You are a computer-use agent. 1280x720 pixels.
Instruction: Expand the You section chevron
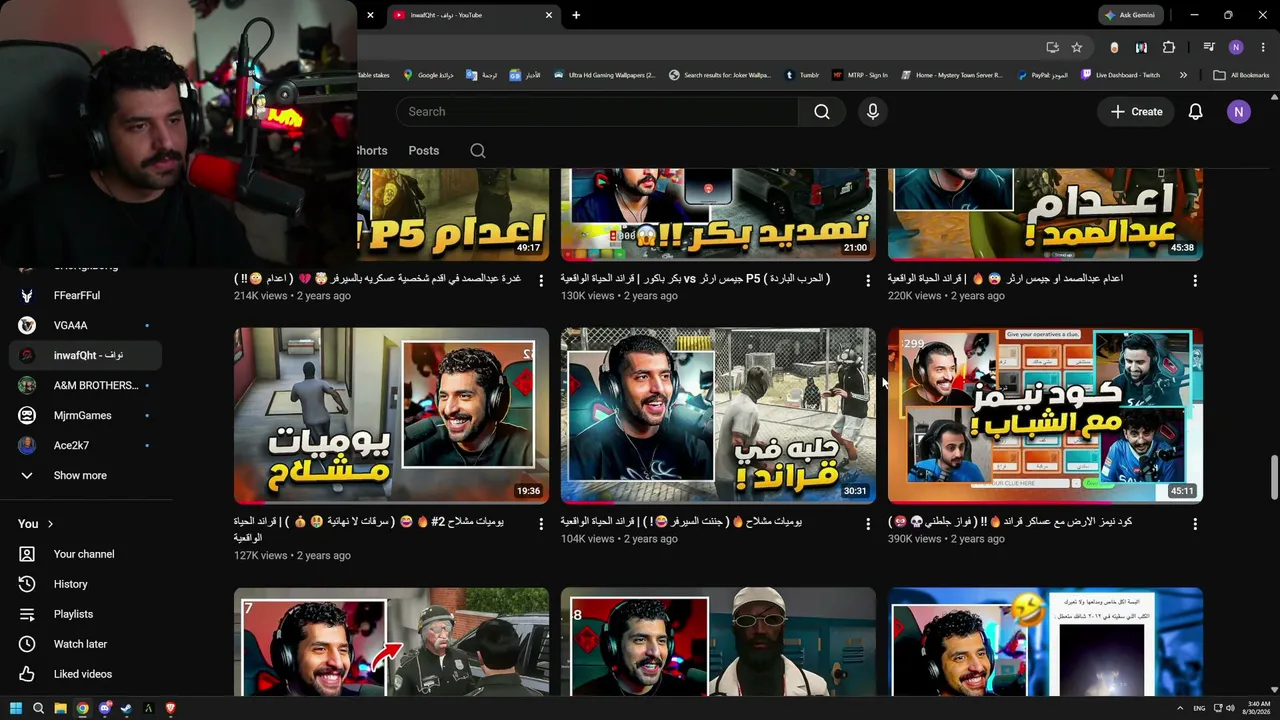pyautogui.click(x=50, y=524)
